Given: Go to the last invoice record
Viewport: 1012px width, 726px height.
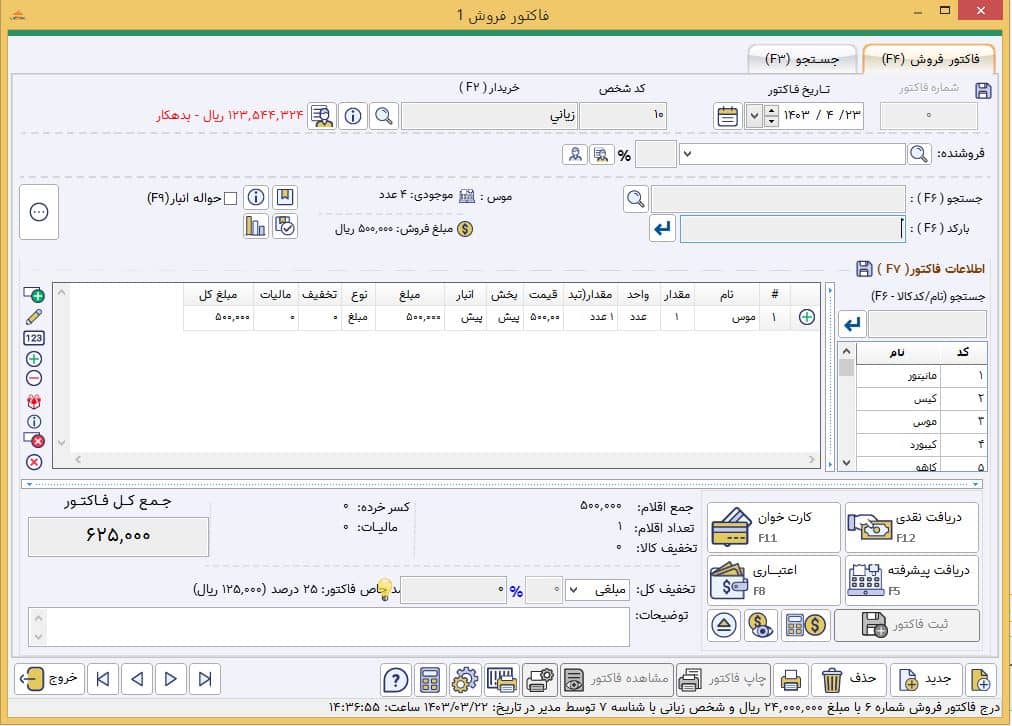Looking at the screenshot, I should click(205, 679).
